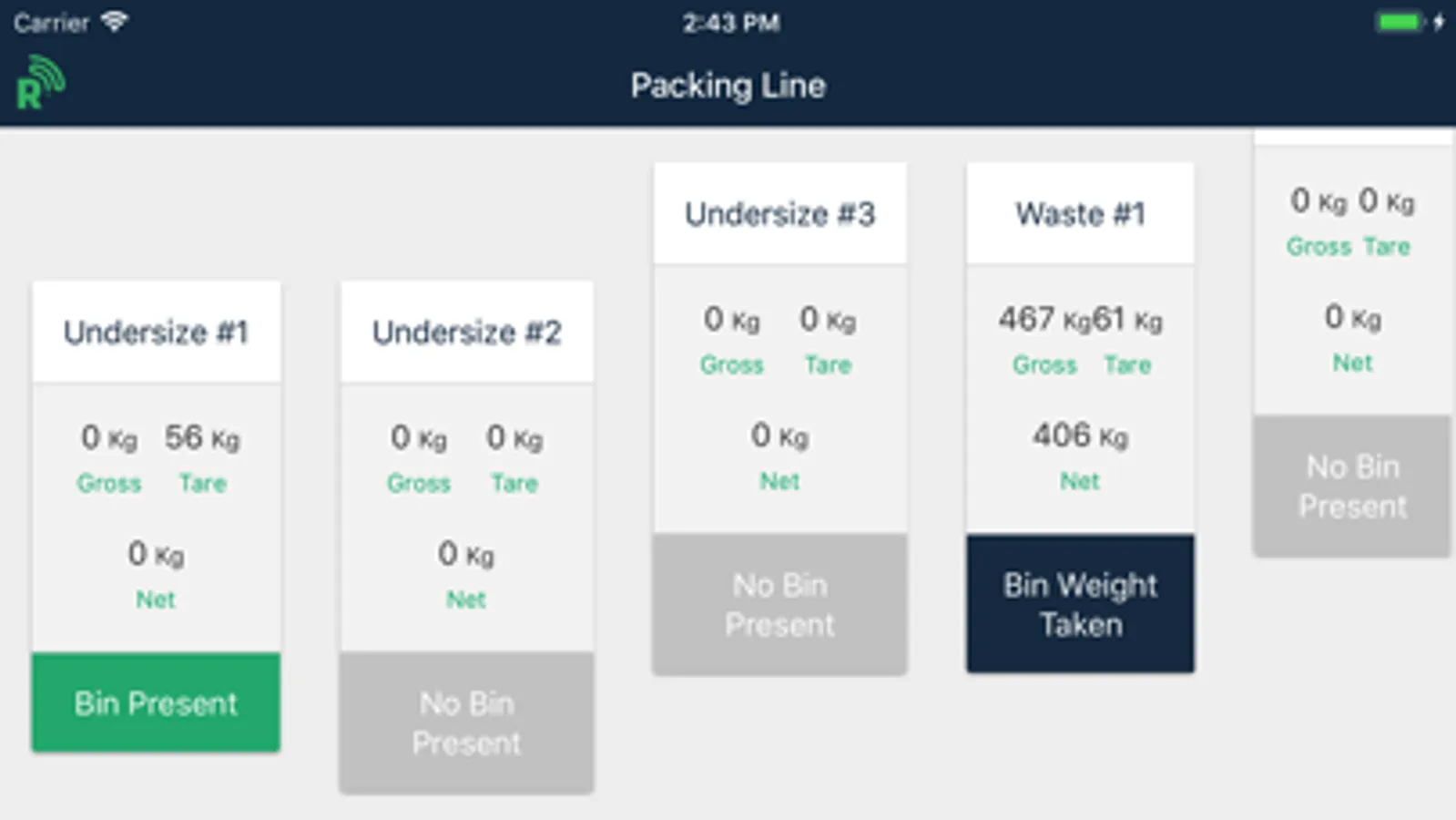The height and width of the screenshot is (820, 1456).
Task: Click the 406 Kg net weight in Waste #1
Action: click(x=1080, y=436)
